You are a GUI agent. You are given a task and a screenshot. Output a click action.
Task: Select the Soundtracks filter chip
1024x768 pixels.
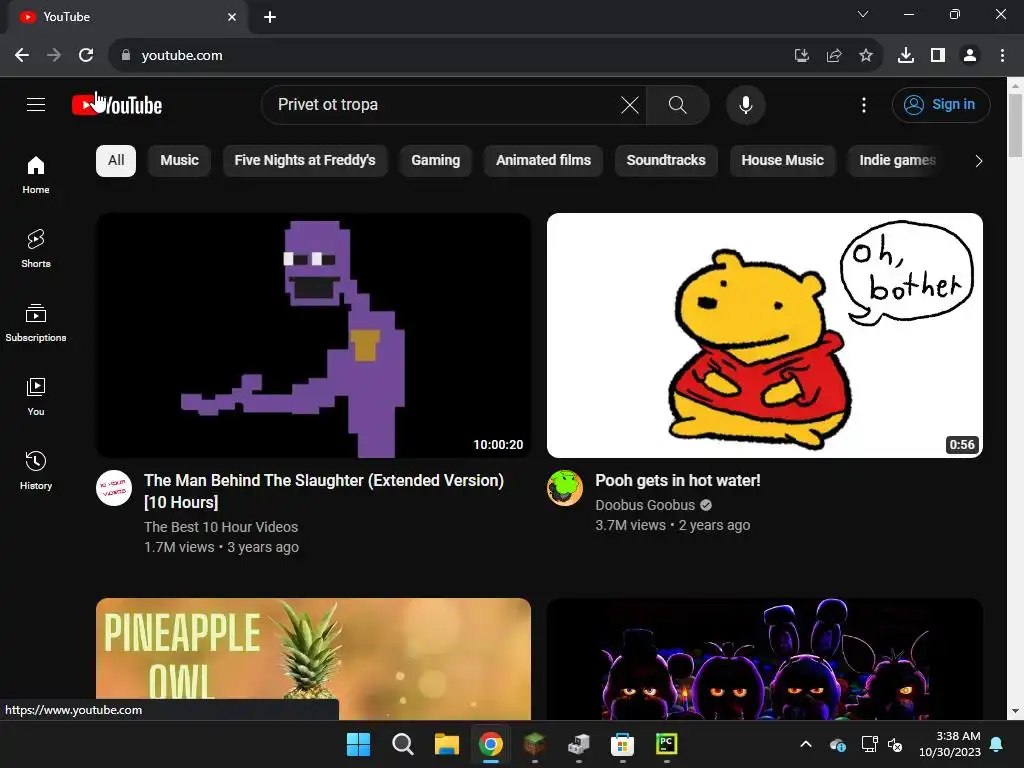click(x=666, y=161)
